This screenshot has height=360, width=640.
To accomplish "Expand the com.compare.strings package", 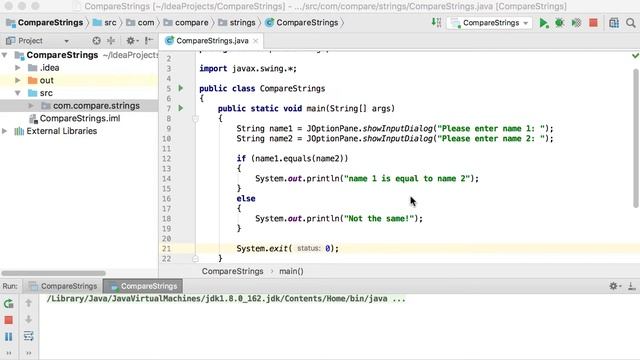I will tap(31, 106).
